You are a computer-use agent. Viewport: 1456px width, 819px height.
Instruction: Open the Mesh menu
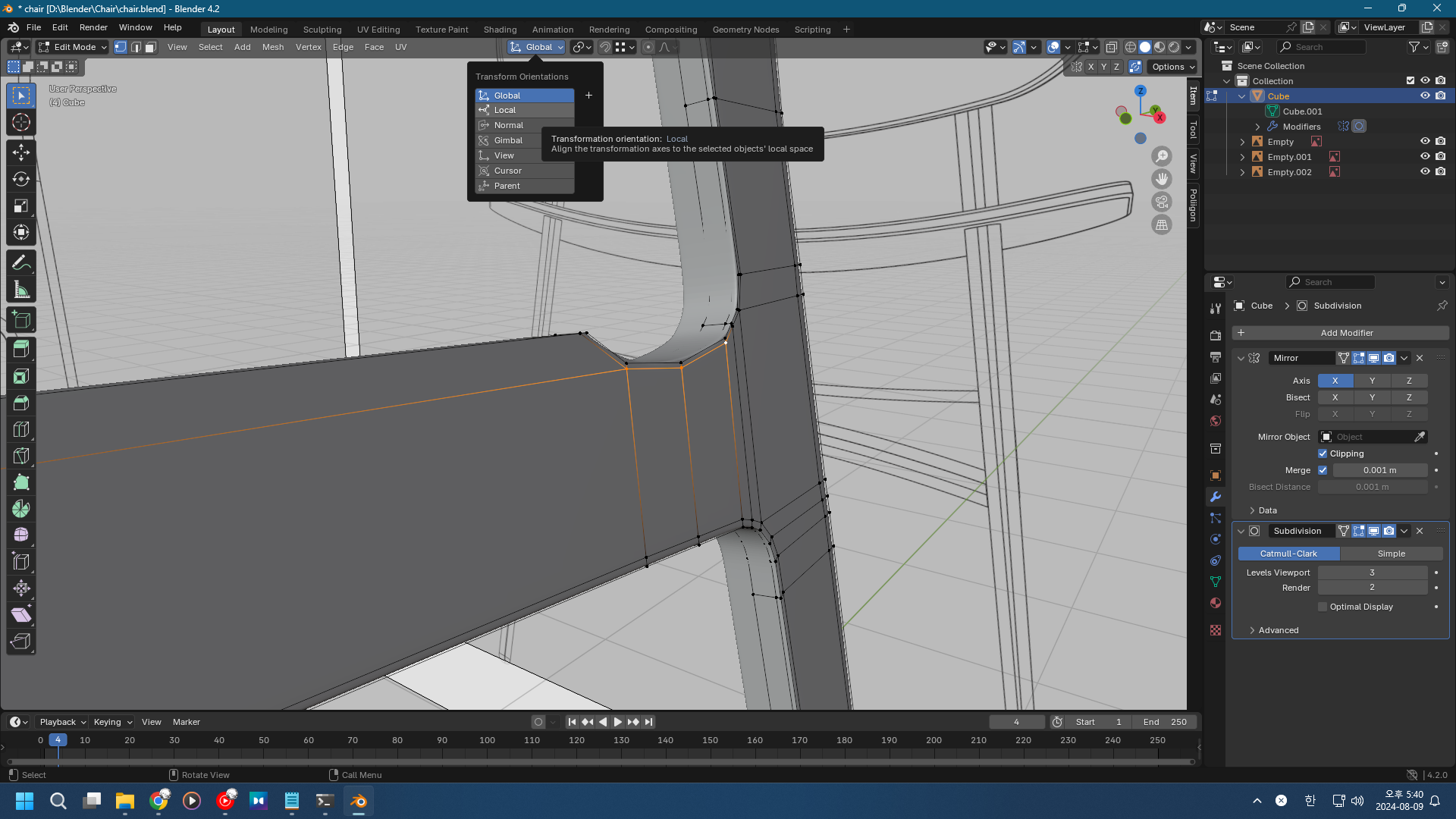coord(273,47)
